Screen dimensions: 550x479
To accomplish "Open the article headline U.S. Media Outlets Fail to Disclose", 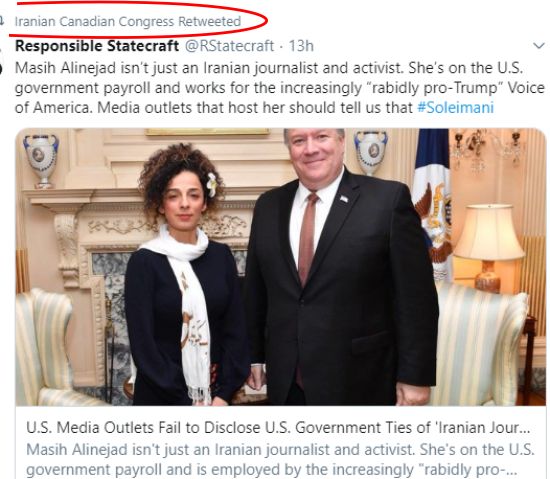I will pos(278,427).
